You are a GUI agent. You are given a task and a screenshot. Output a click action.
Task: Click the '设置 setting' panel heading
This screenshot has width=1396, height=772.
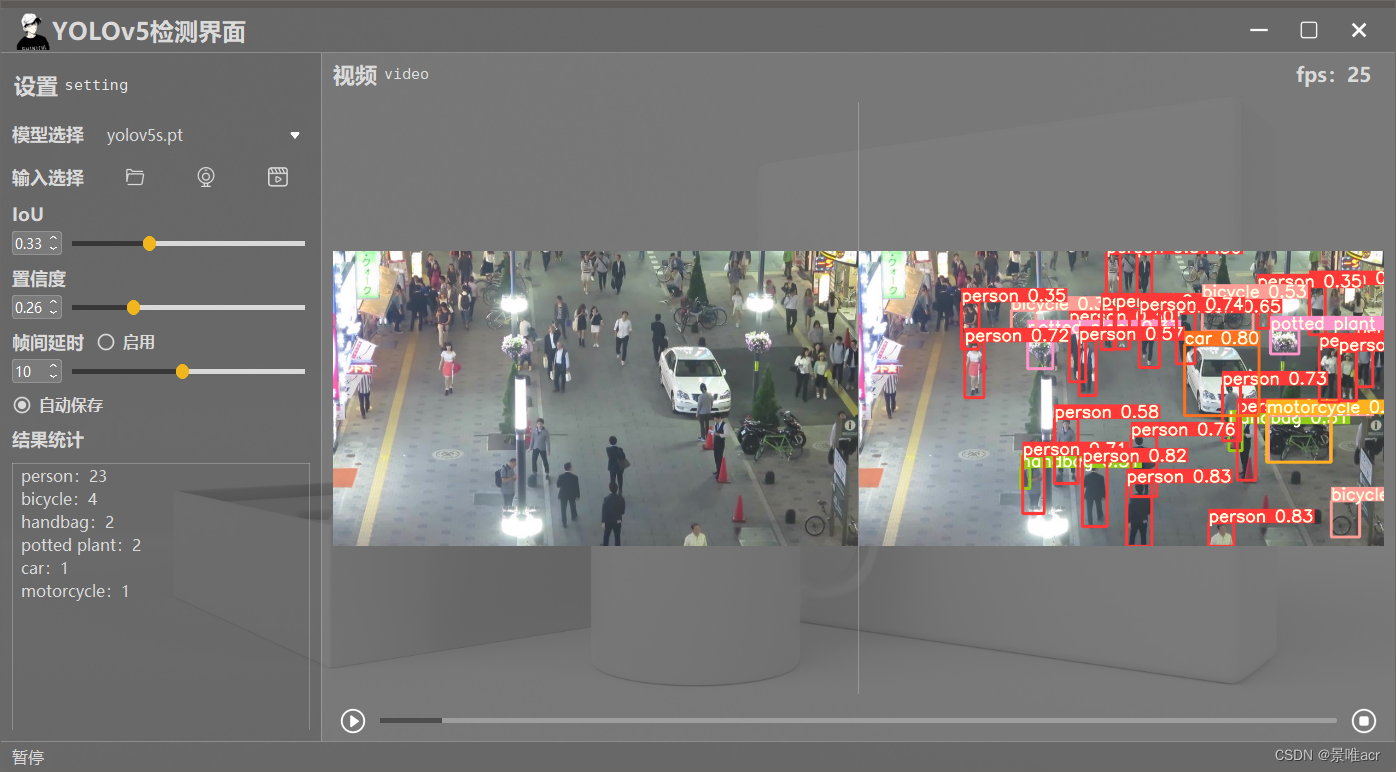pos(71,86)
